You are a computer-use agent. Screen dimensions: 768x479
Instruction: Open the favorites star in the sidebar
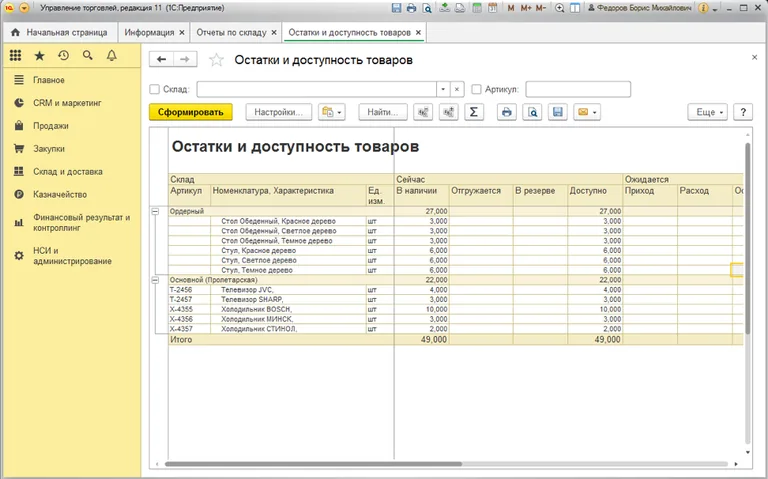[39, 56]
